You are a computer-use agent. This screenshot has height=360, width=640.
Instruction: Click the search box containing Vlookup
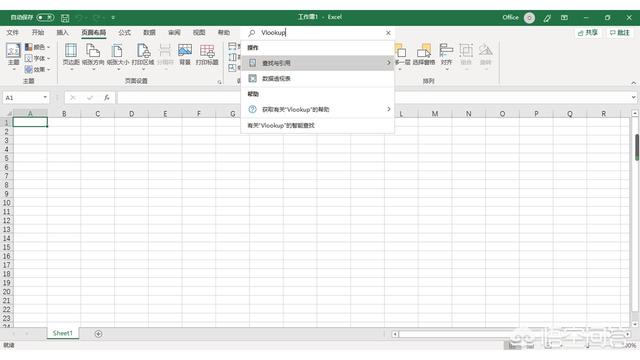tap(318, 33)
